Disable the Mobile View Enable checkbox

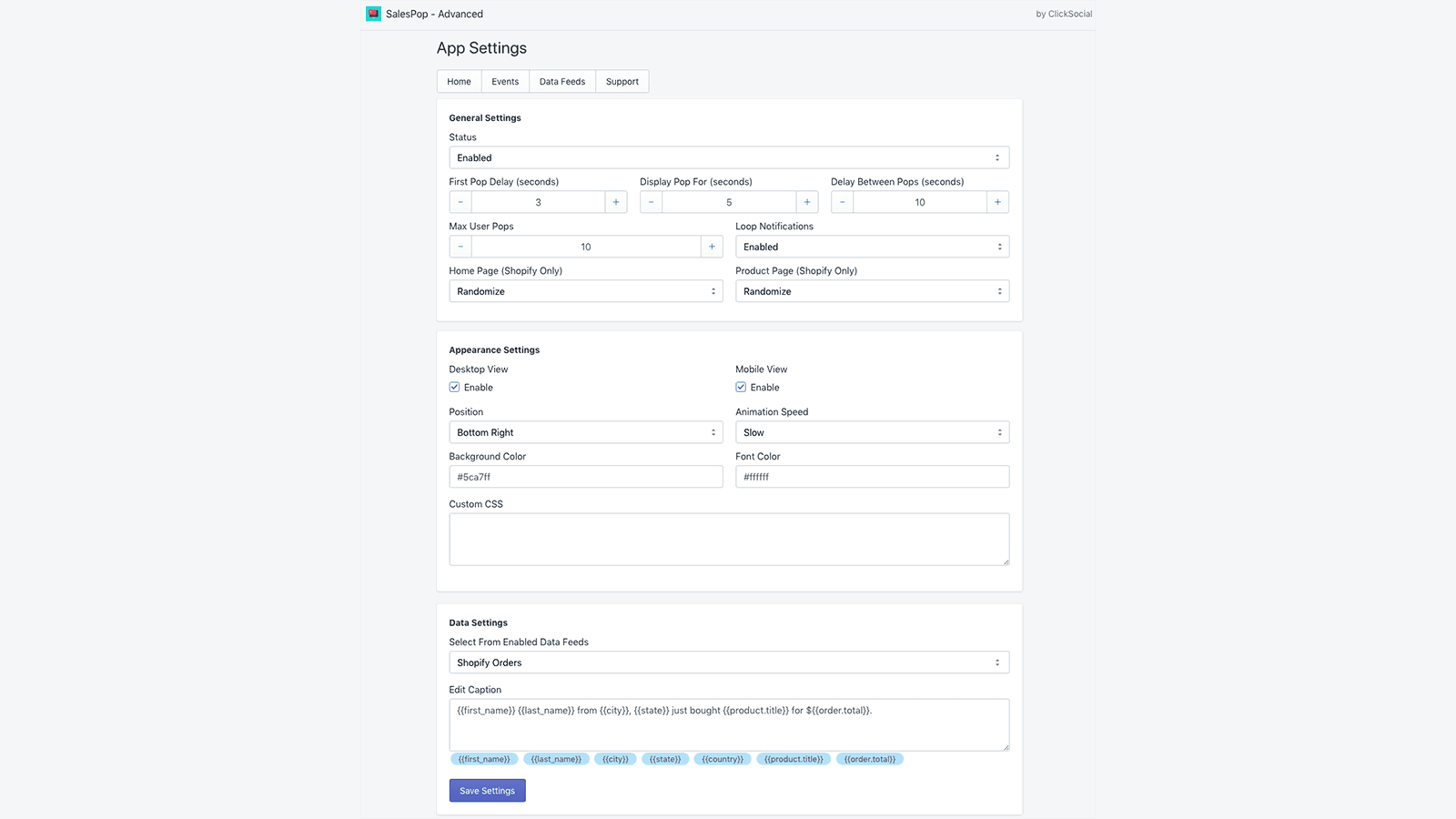[740, 387]
